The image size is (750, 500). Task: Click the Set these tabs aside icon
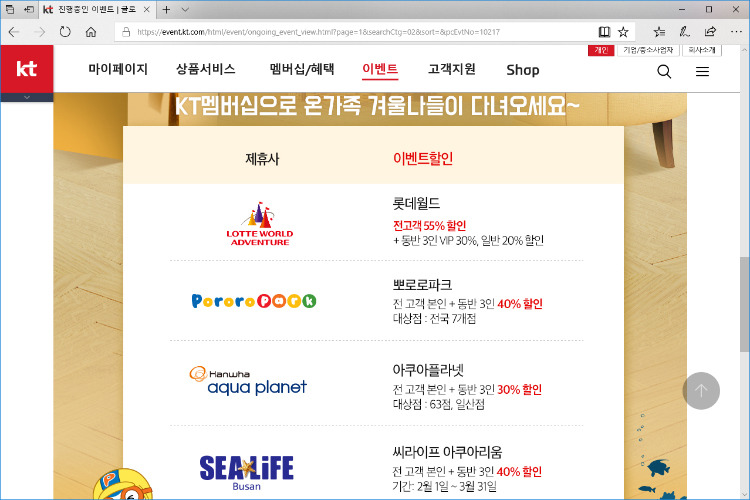tap(29, 9)
